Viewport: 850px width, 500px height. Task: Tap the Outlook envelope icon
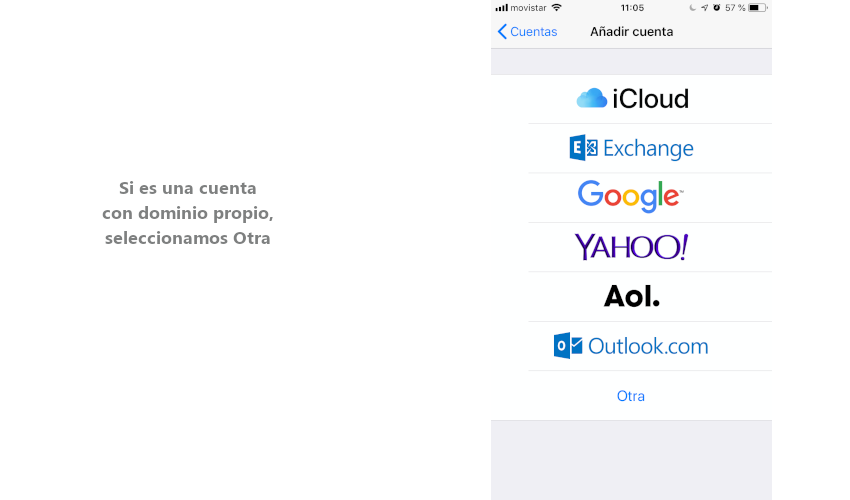pos(568,346)
